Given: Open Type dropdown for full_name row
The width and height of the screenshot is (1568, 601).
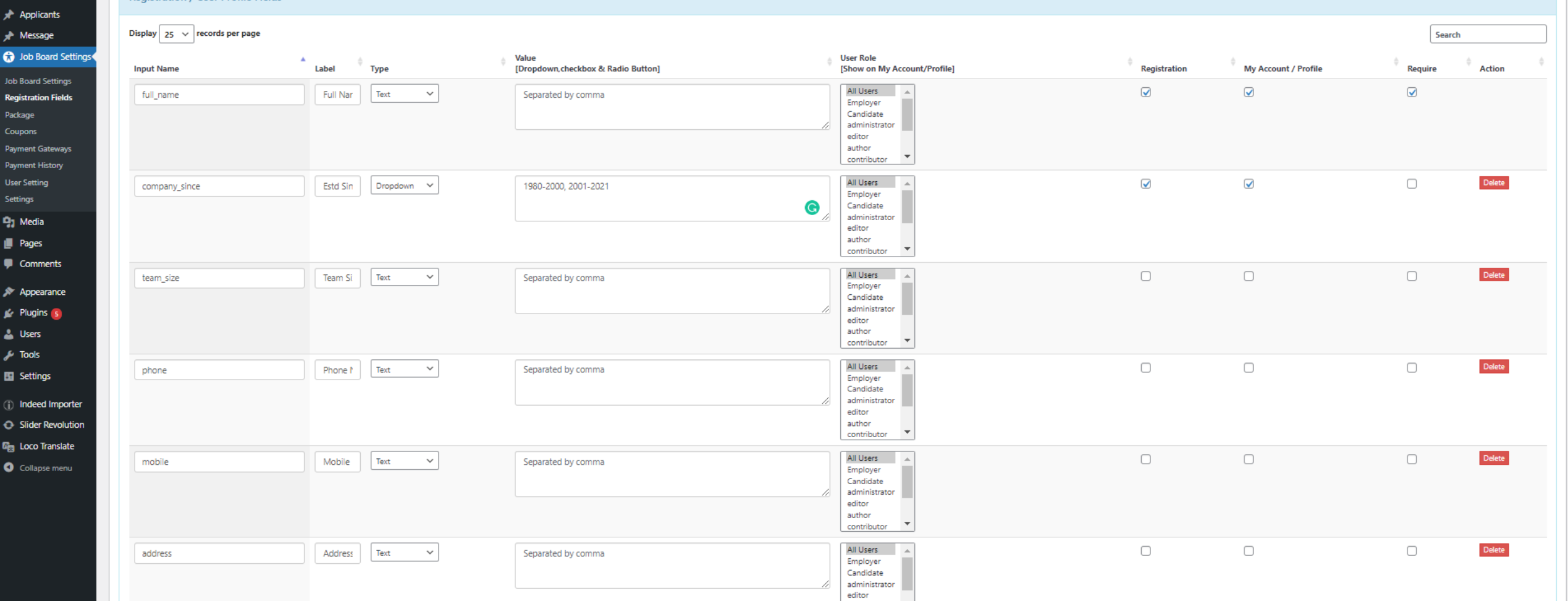Looking at the screenshot, I should pyautogui.click(x=405, y=93).
